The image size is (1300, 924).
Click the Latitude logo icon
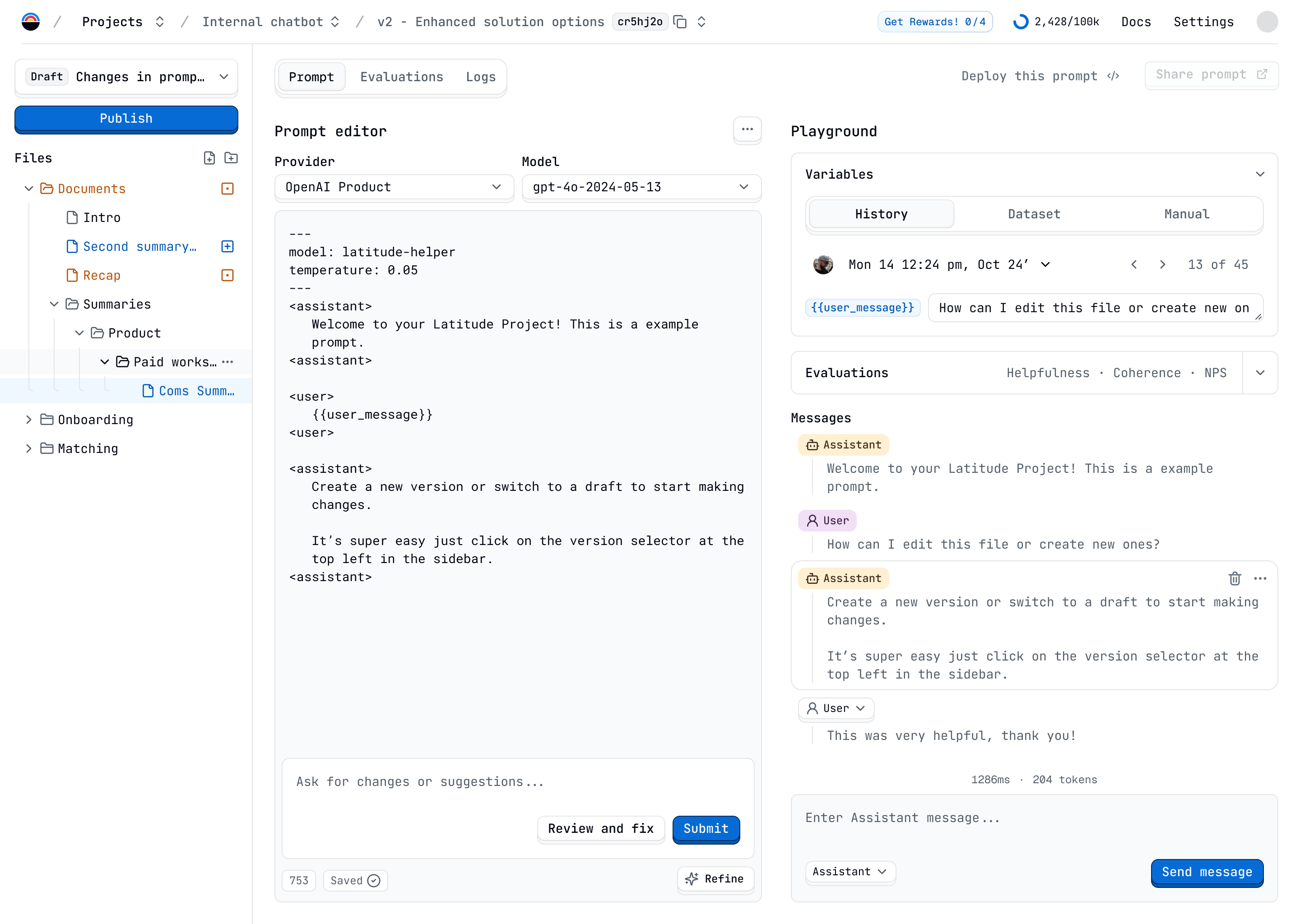31,22
